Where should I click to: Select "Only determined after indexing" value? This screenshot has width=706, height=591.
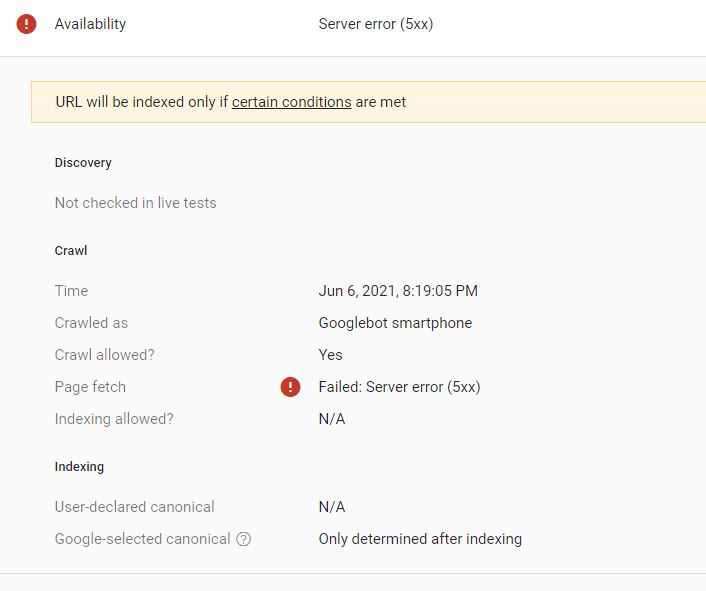click(420, 539)
